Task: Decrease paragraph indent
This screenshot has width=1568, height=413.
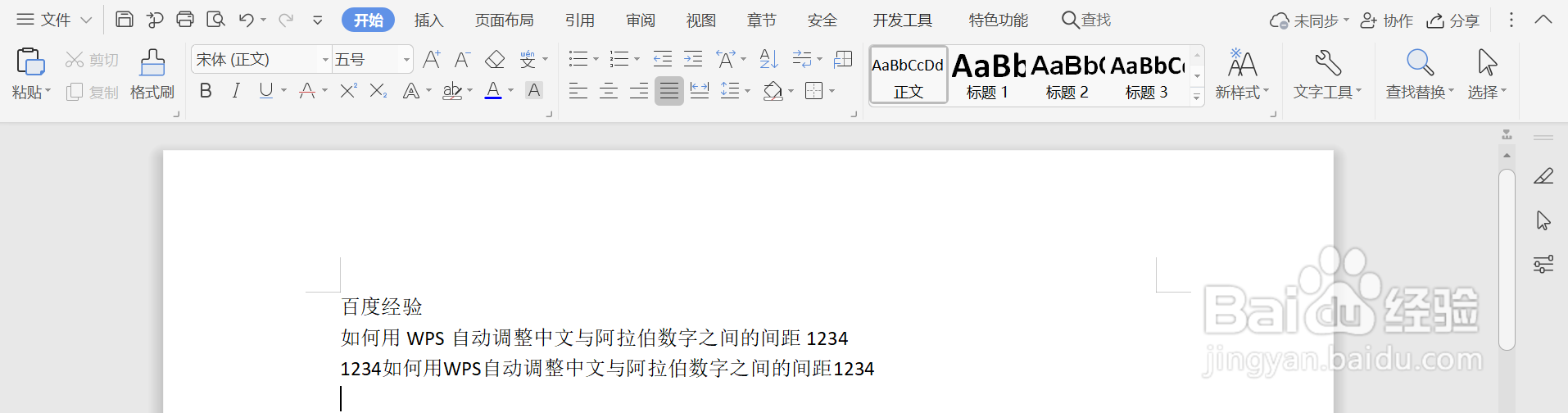Action: coord(662,59)
